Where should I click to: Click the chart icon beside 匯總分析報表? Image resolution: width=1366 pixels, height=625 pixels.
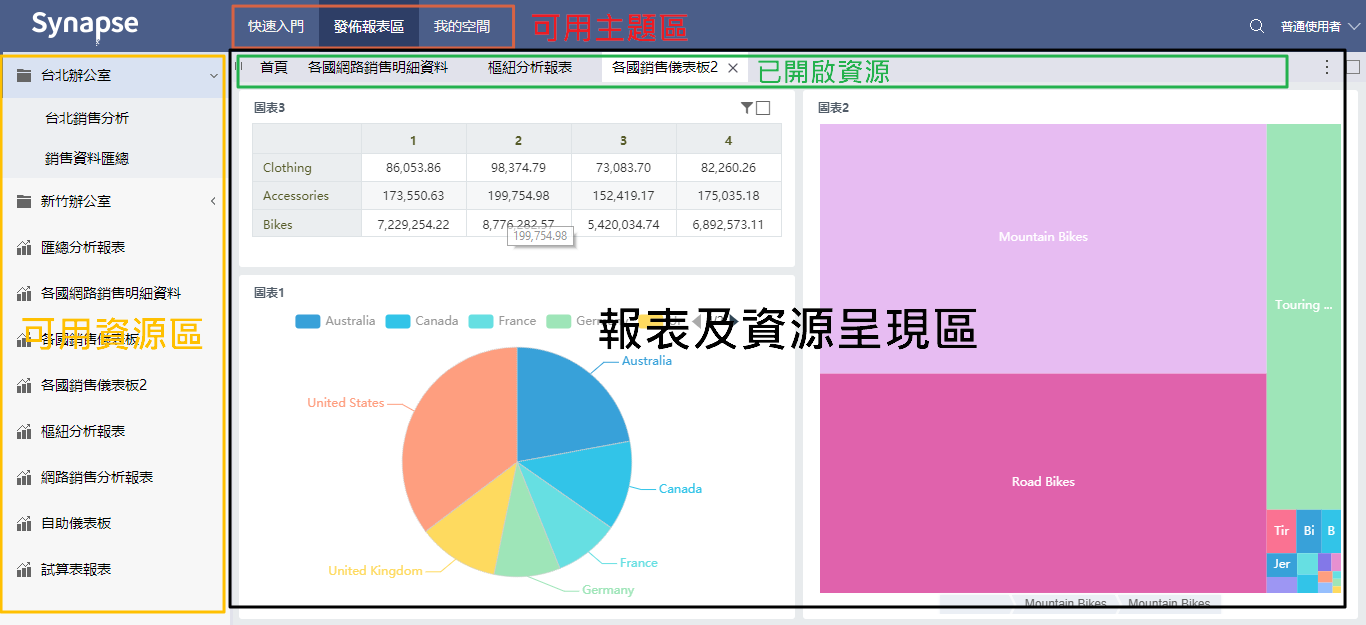[x=24, y=248]
